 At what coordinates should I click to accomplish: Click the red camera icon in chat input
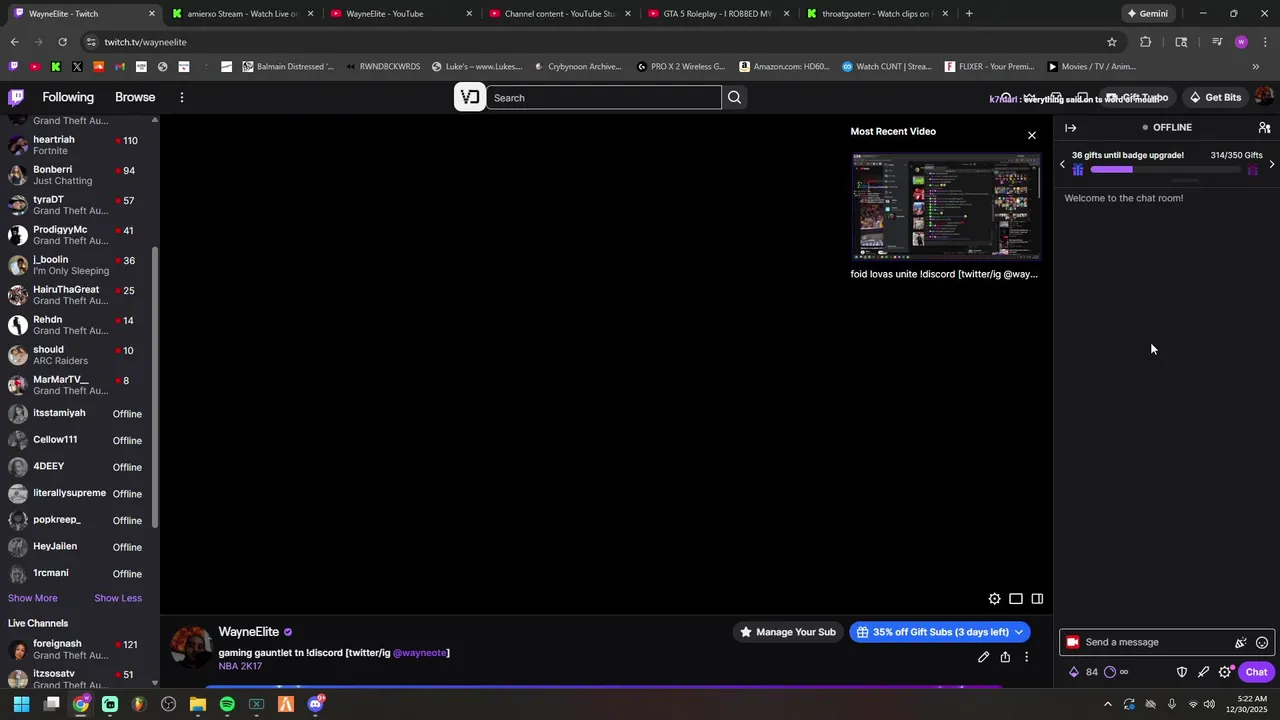[x=1072, y=642]
